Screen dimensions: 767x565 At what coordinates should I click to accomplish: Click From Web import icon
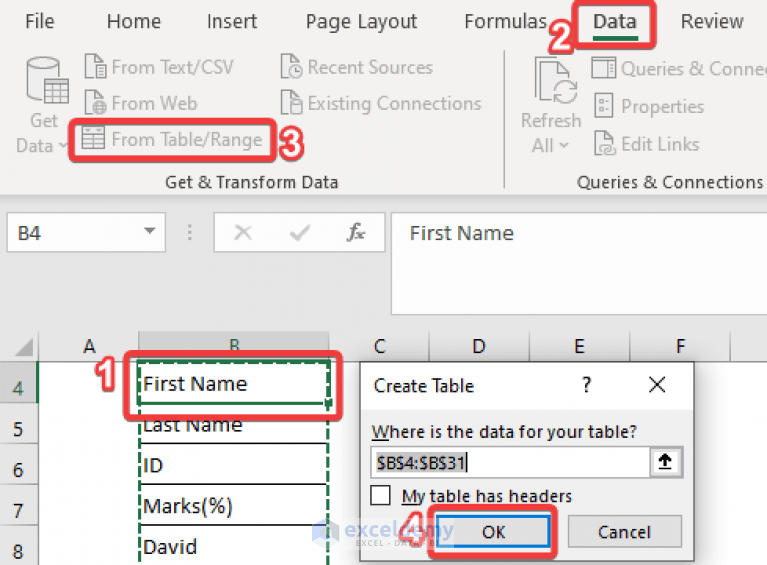[x=95, y=102]
